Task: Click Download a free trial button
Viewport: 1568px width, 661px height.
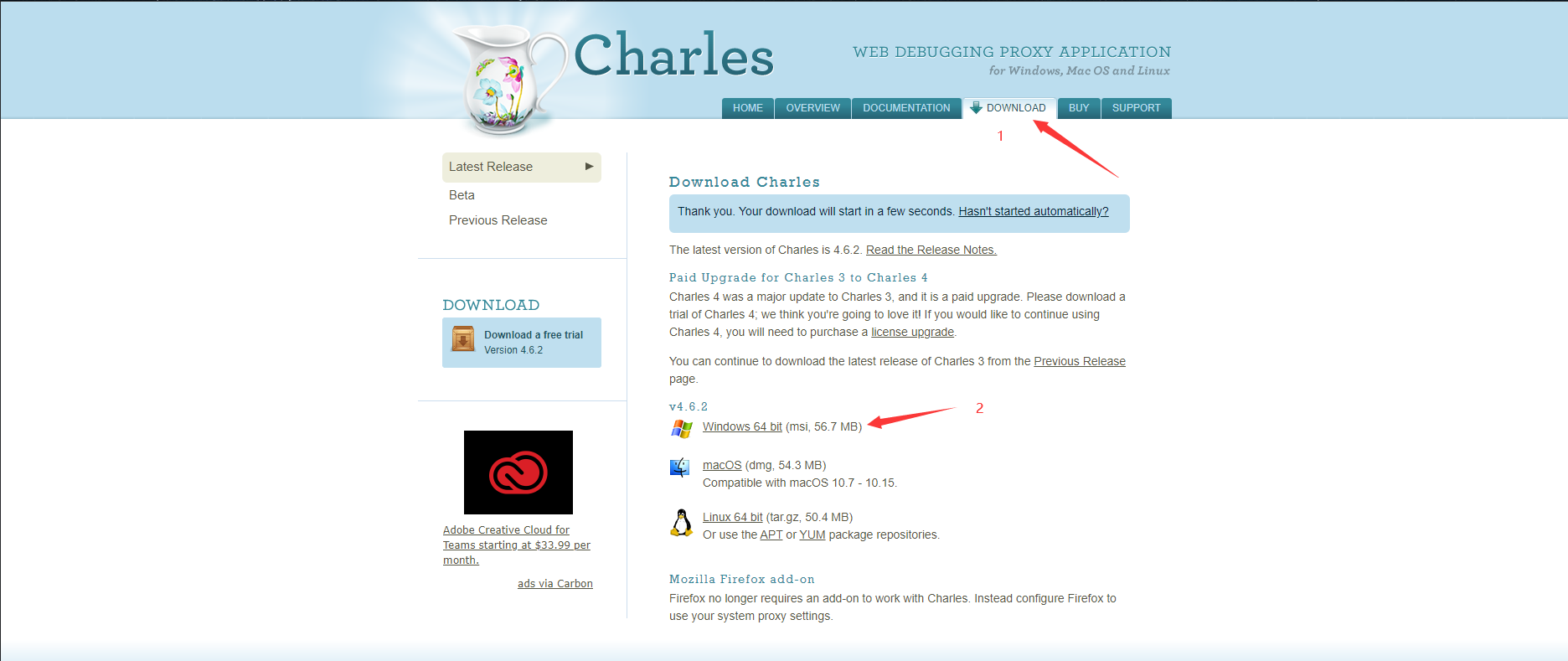Action: 522,343
